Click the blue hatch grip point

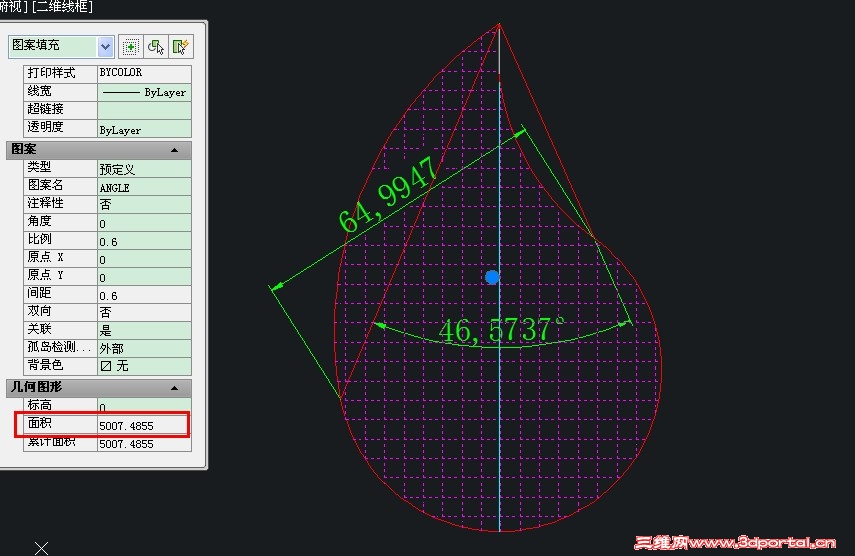pos(492,277)
